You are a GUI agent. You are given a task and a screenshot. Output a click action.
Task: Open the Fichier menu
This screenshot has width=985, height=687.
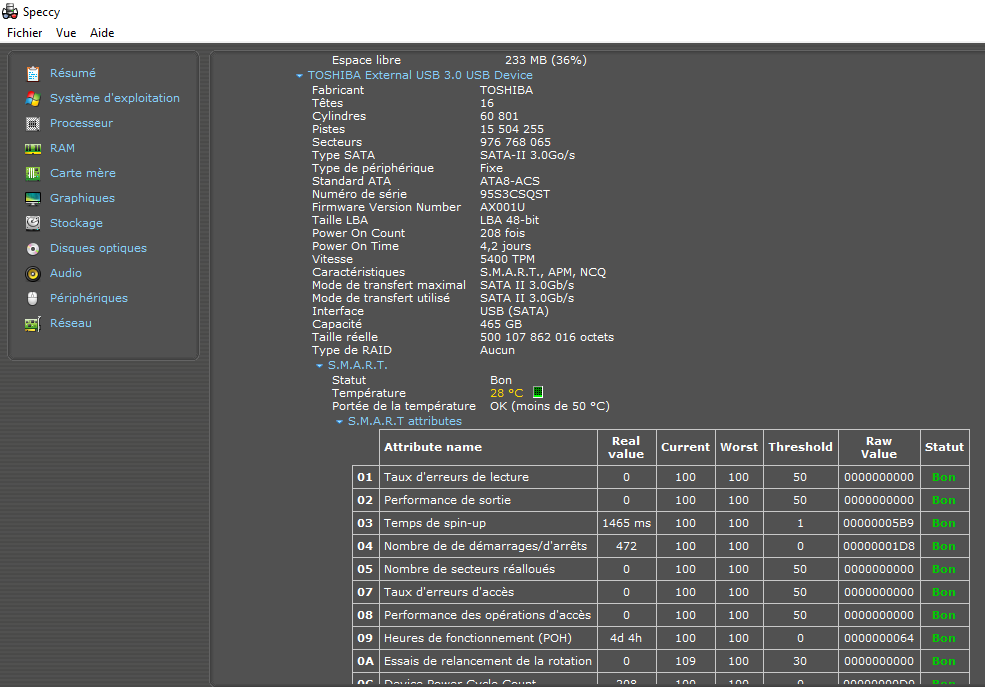tap(24, 33)
